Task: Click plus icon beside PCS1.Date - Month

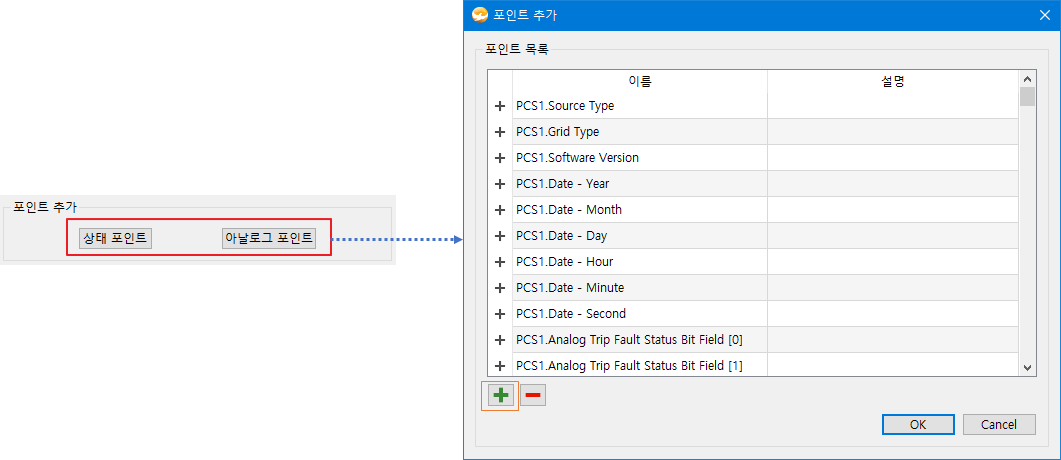Action: coord(500,210)
